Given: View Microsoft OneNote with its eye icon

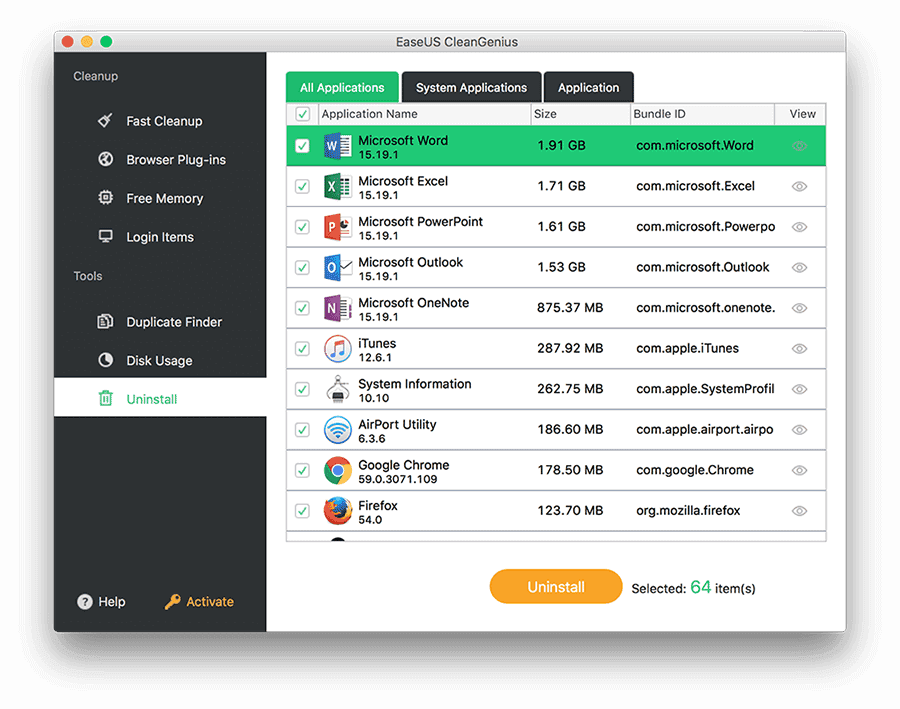Looking at the screenshot, I should (800, 308).
